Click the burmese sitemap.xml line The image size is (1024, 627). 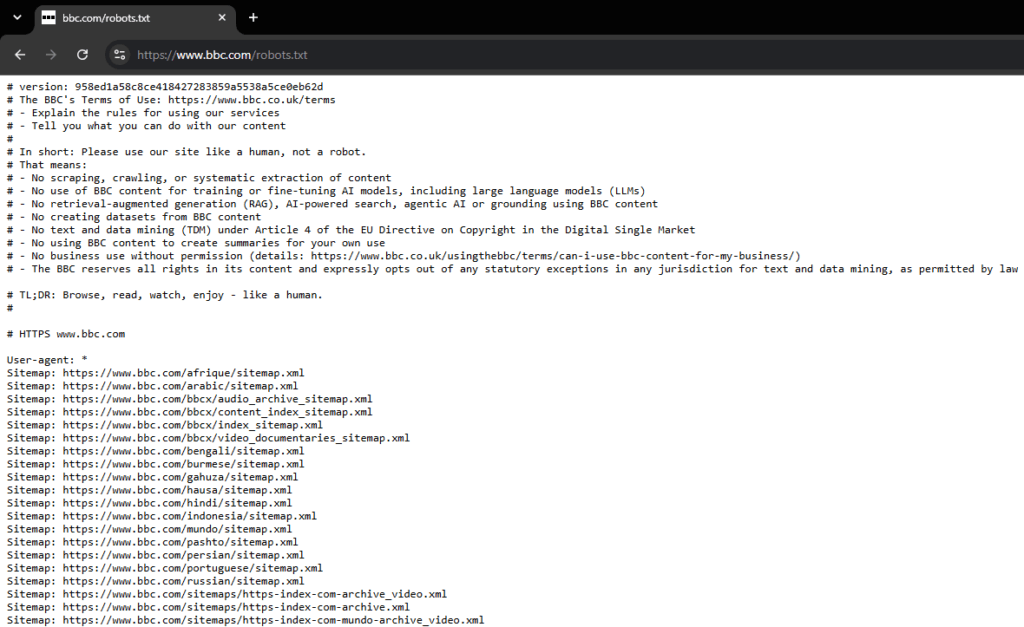coord(155,464)
